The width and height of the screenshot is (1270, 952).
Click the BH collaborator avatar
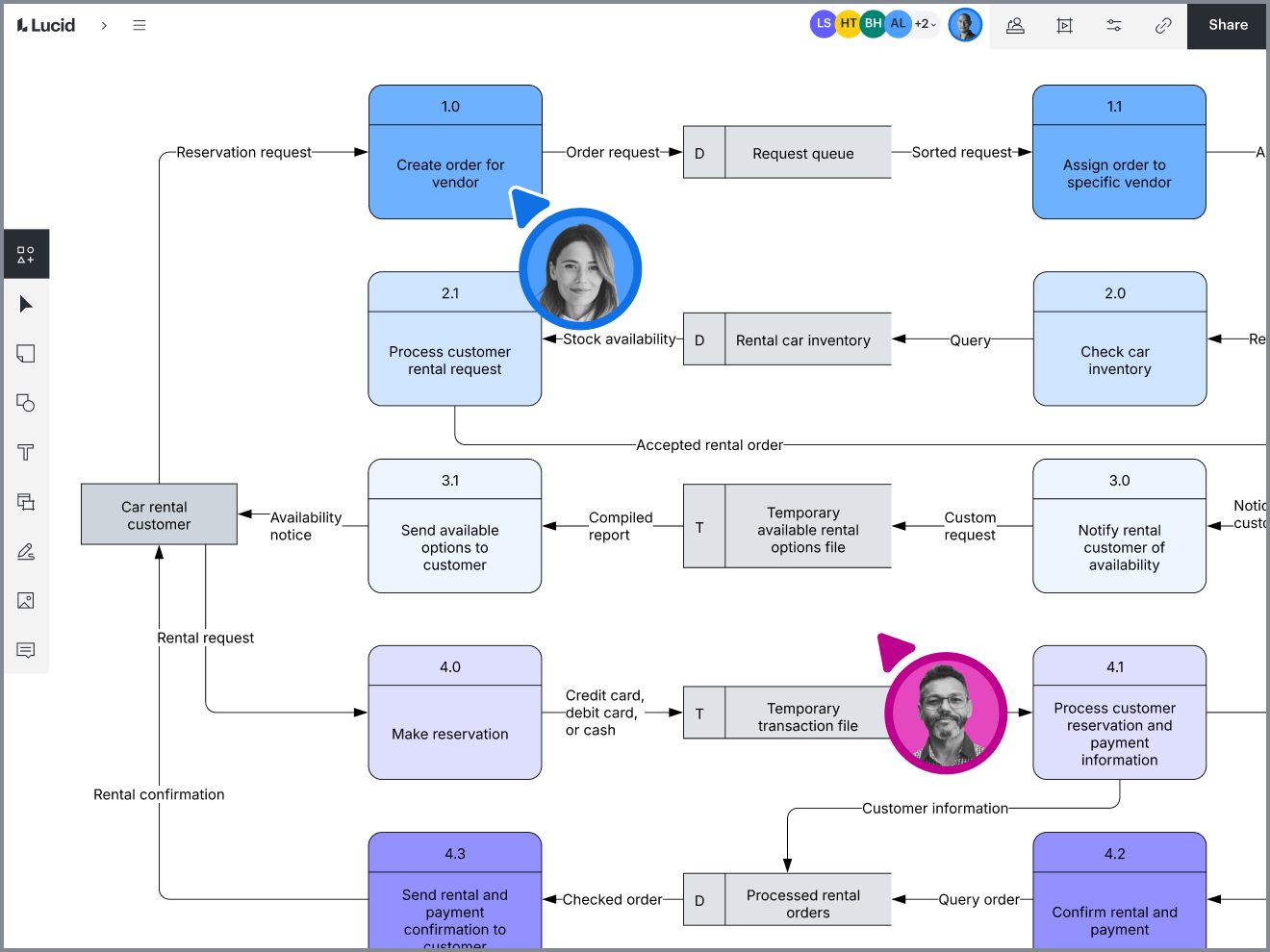(x=873, y=24)
